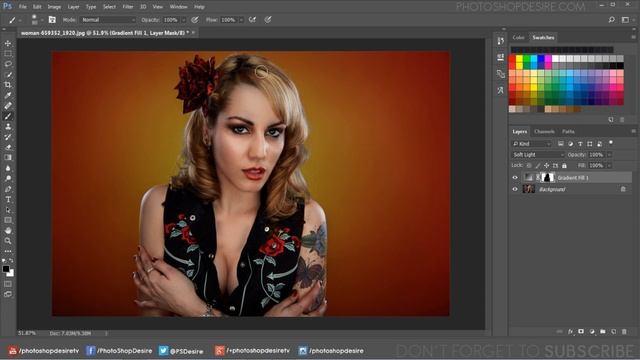
Task: Delete layer with trash icon in Layers panel
Action: point(624,332)
